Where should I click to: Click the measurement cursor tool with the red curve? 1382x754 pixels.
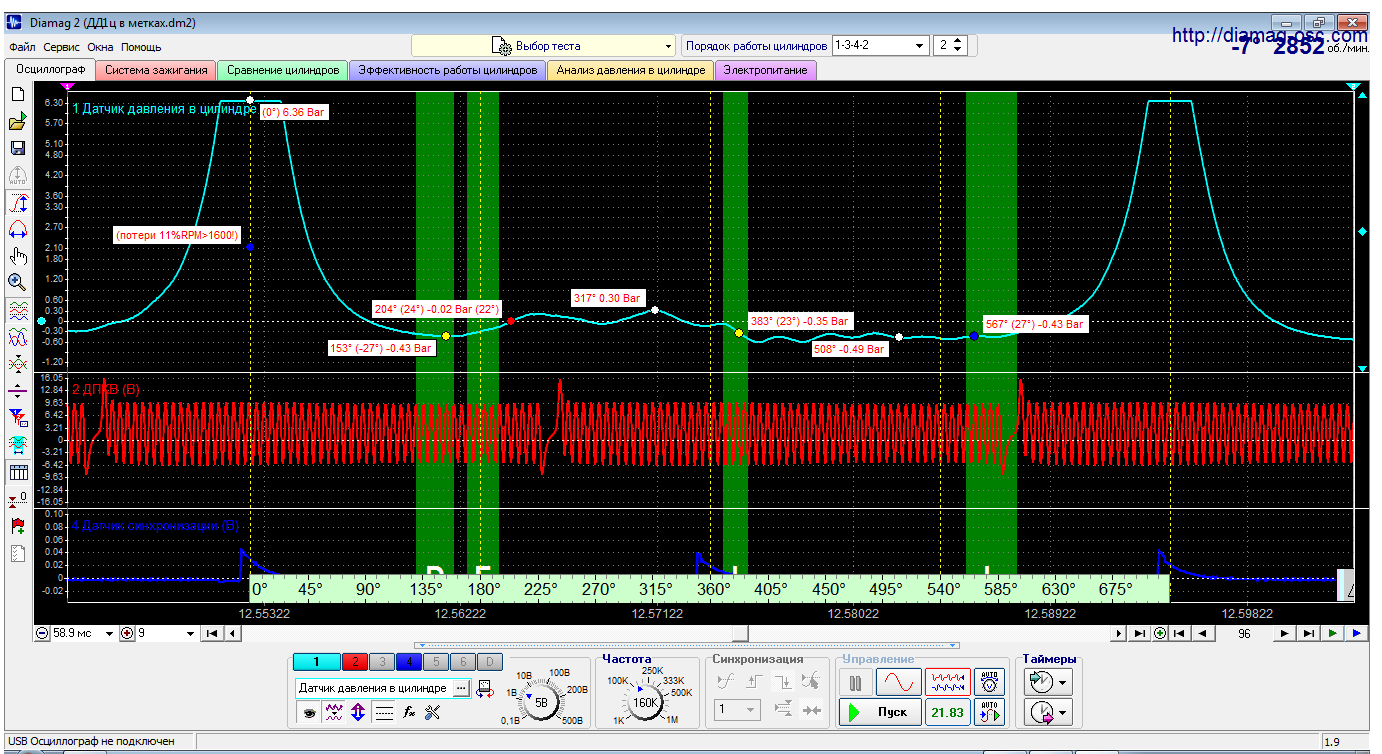[17, 203]
